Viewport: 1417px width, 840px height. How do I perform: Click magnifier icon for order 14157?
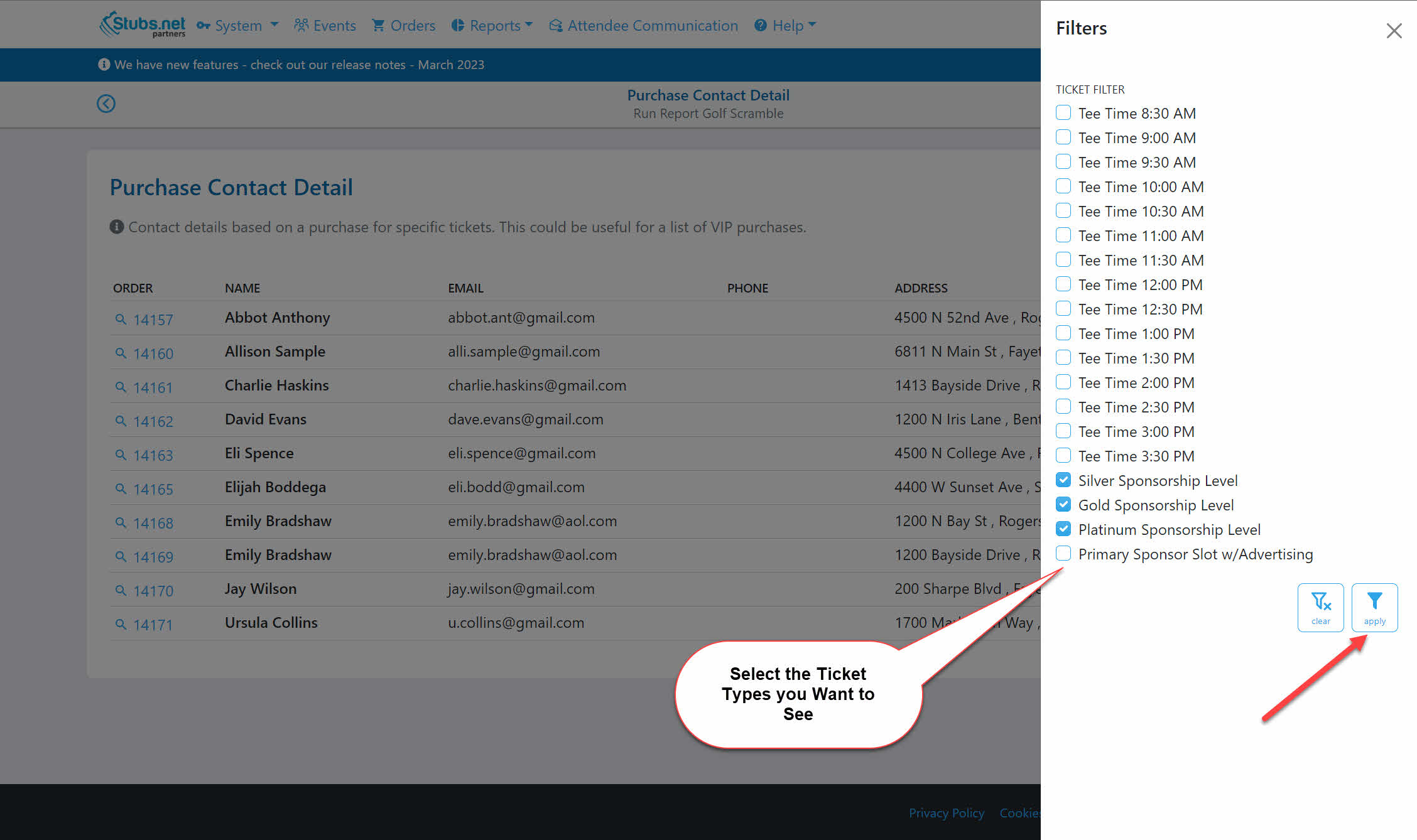click(x=121, y=320)
